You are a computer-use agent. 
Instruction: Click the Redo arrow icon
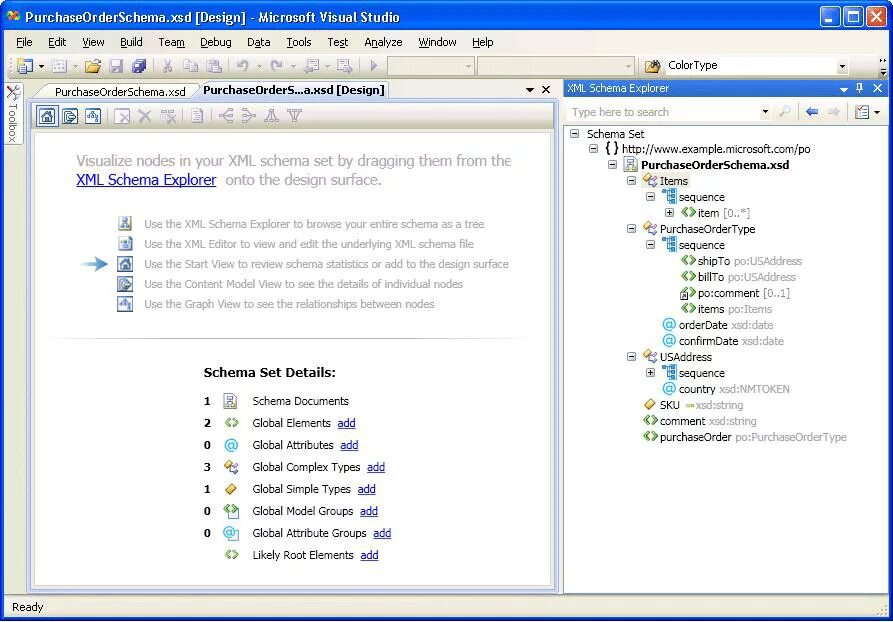277,66
